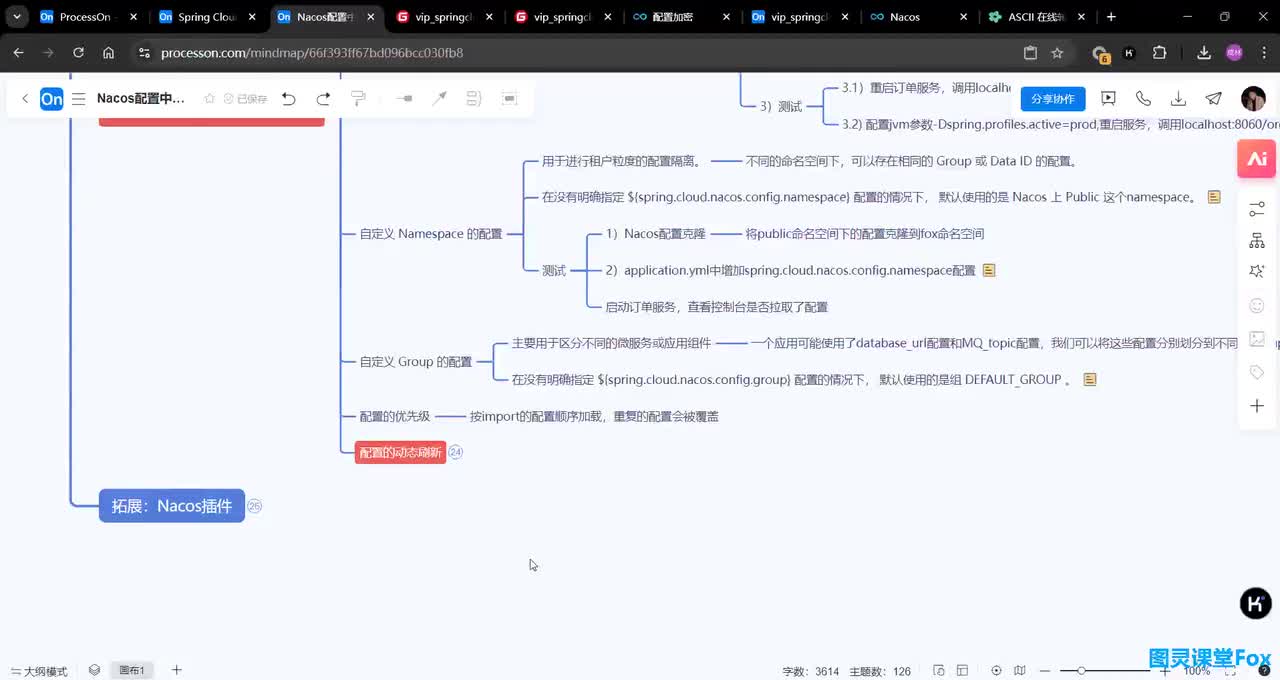Toggle the minimap navigator icon
The height and width of the screenshot is (680, 1280).
[1020, 671]
